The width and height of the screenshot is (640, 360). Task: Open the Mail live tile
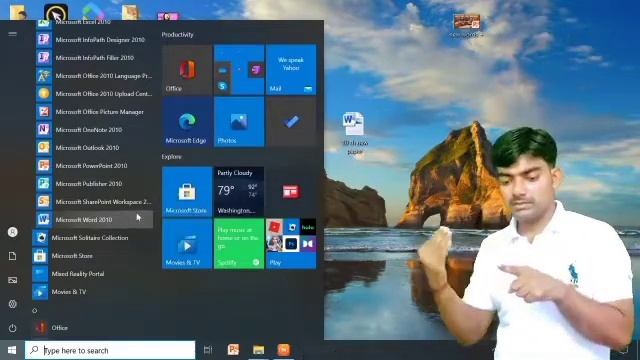tap(291, 70)
